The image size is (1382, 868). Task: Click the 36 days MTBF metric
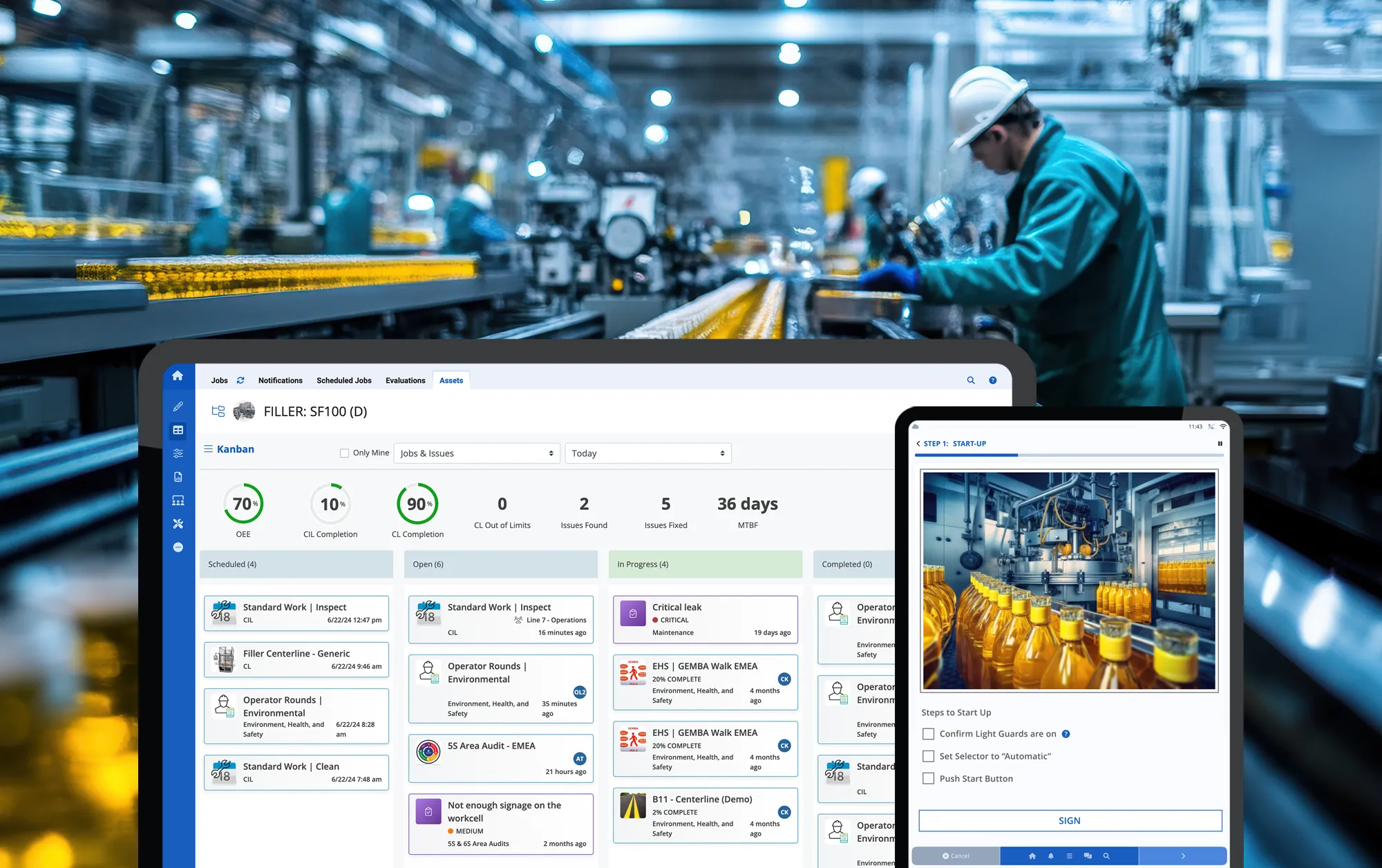(x=748, y=512)
